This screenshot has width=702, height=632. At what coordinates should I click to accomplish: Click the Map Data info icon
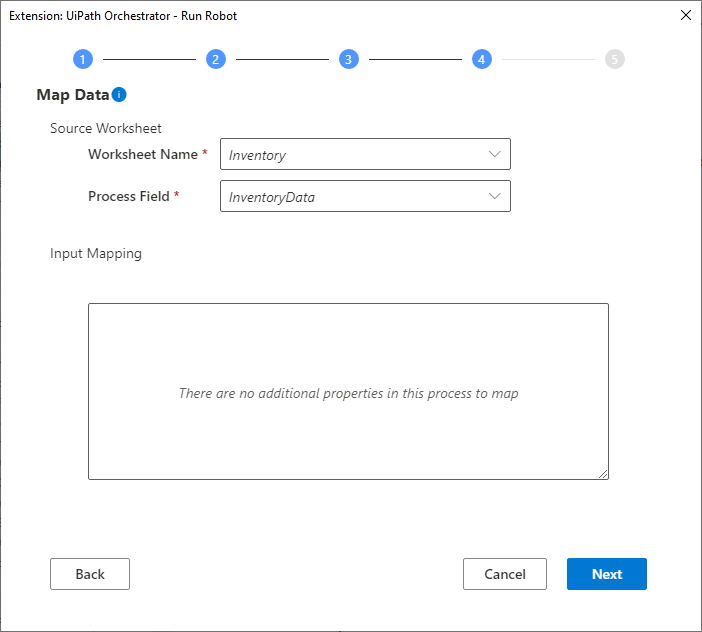pos(119,94)
